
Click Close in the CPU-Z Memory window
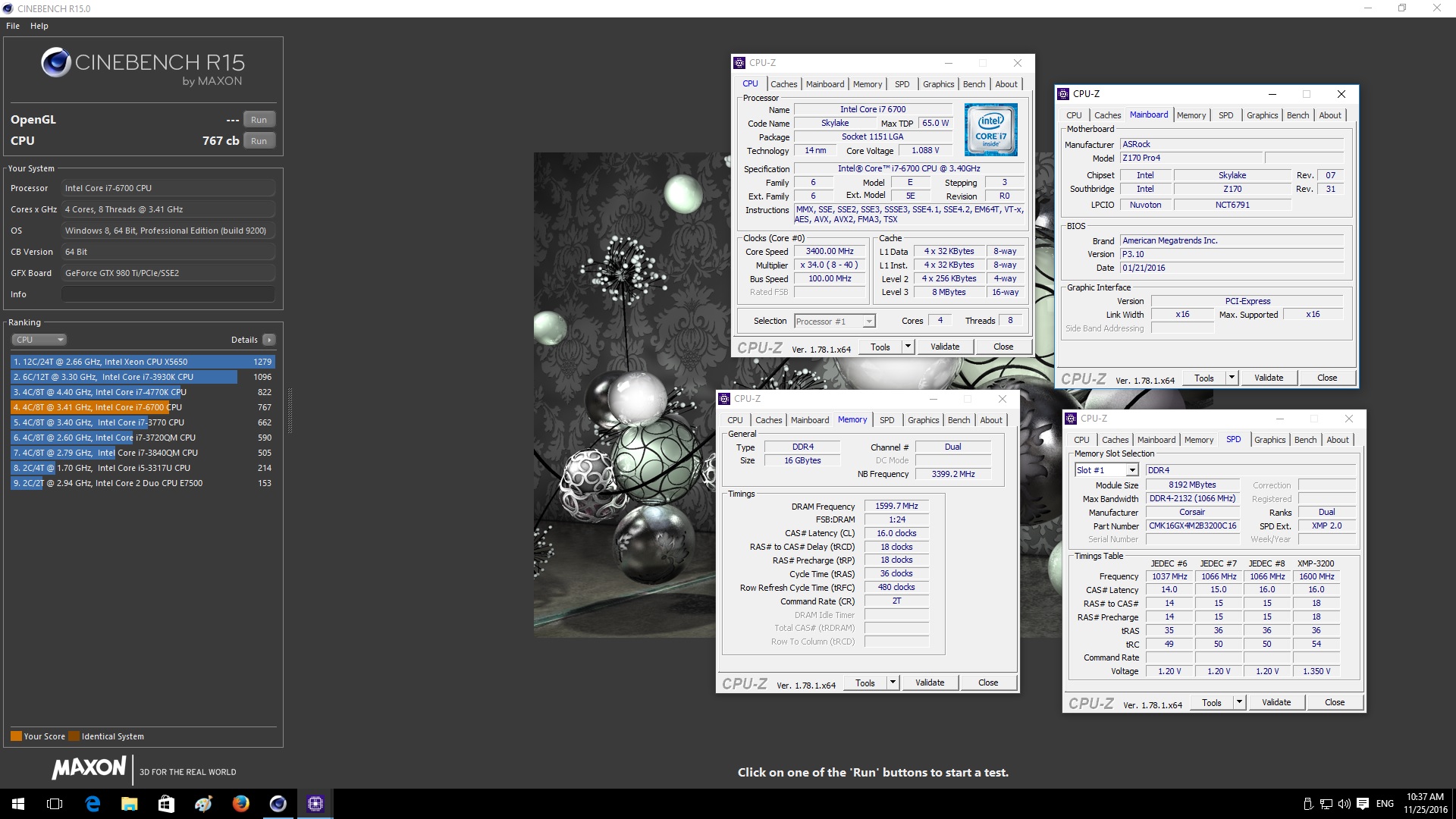(988, 682)
